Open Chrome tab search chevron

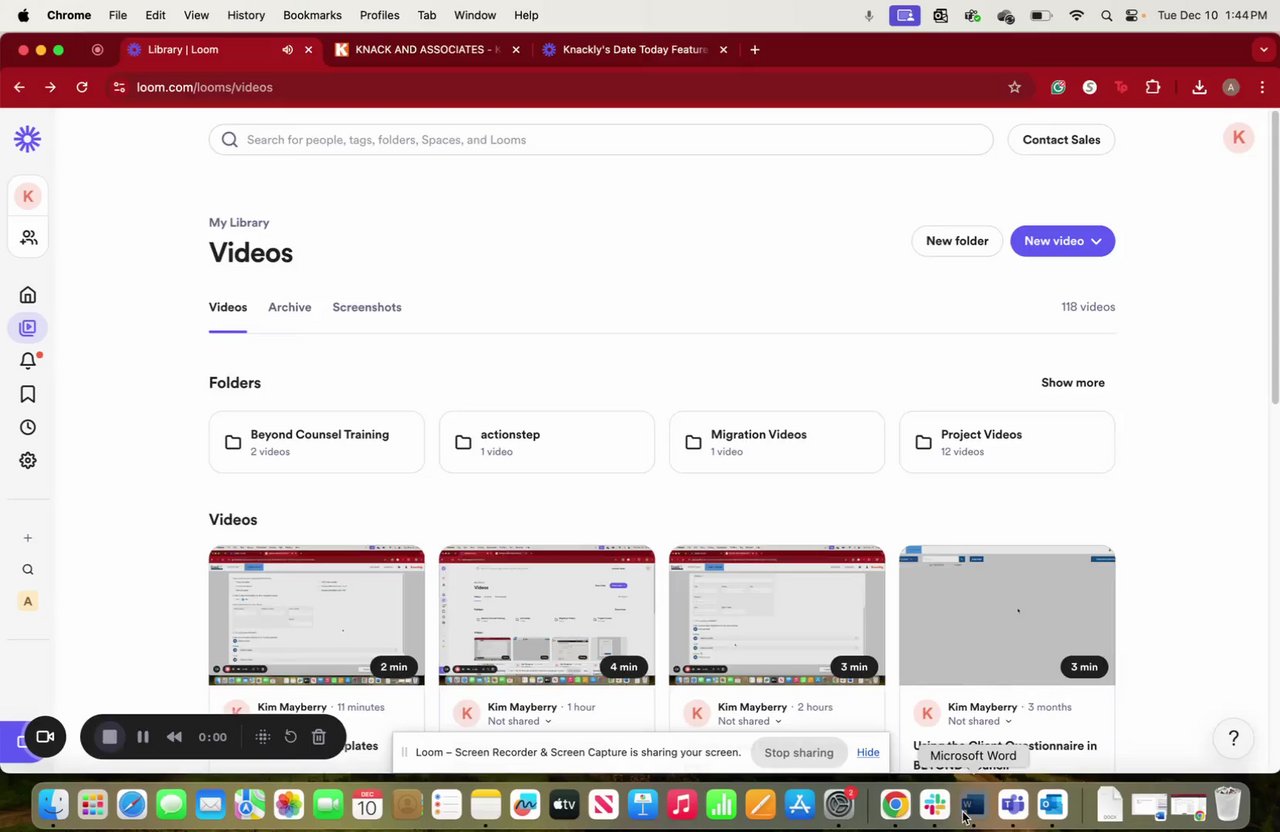pos(1263,49)
